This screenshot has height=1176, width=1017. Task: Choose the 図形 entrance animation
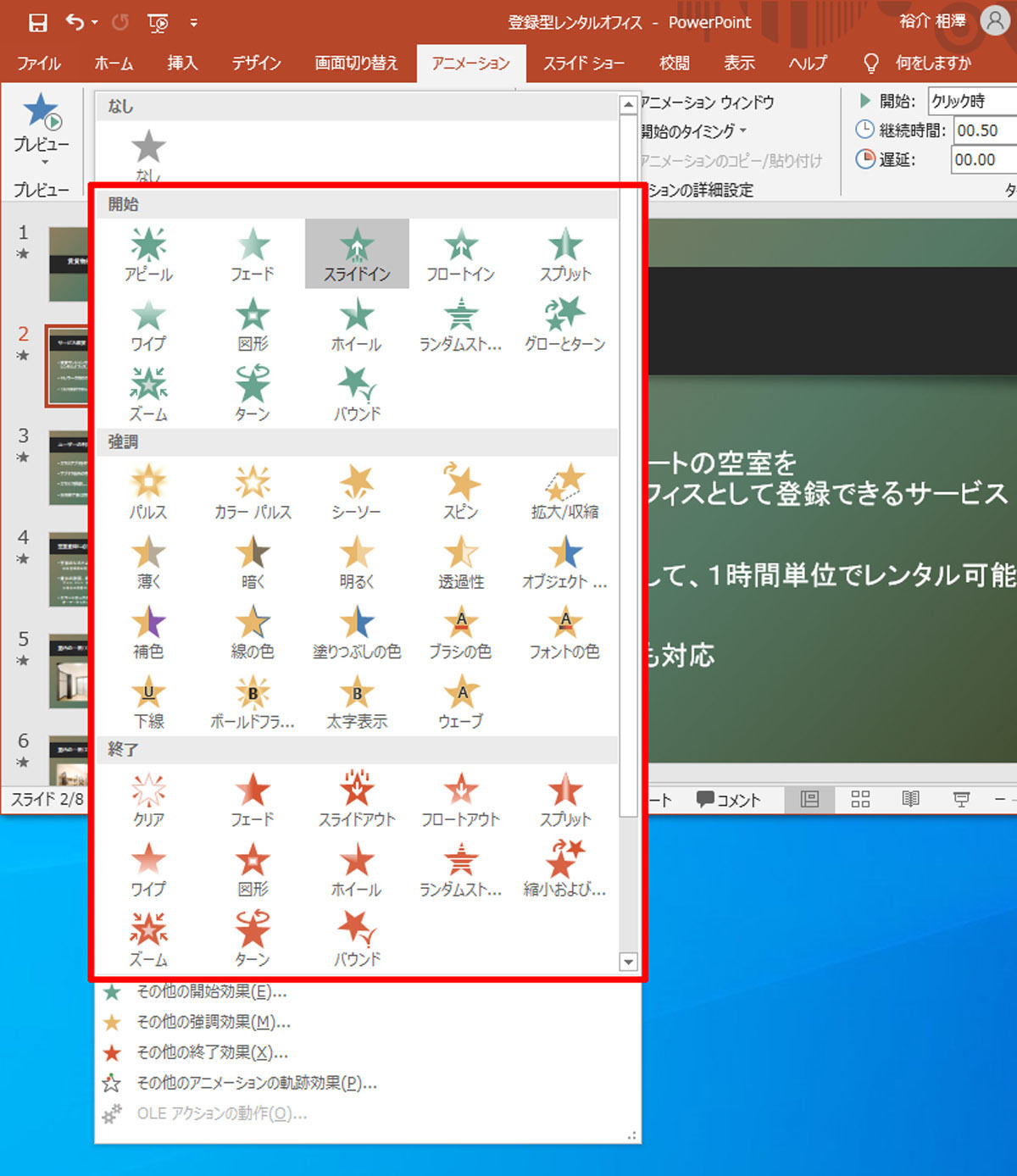[x=253, y=325]
